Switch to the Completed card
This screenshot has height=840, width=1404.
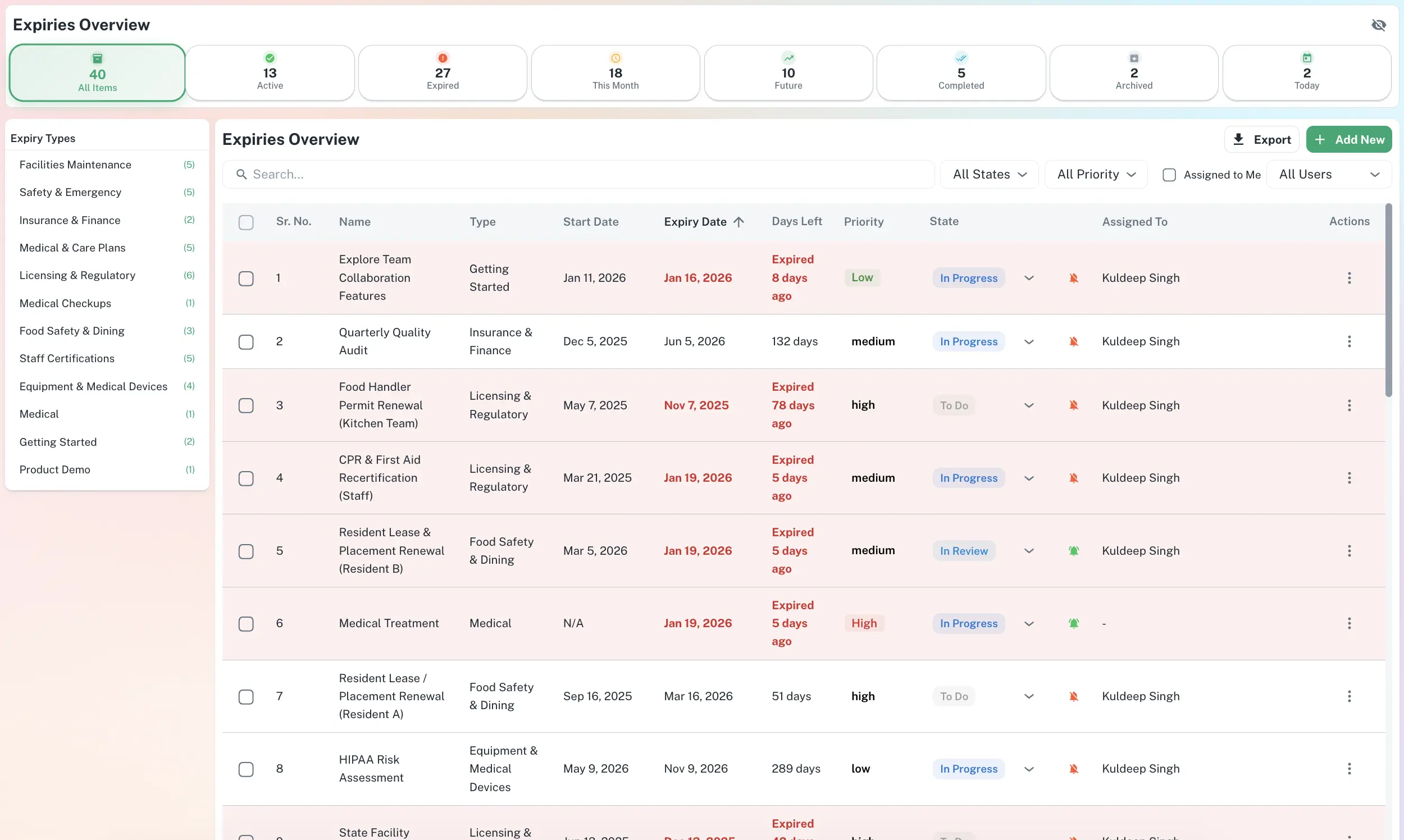click(x=961, y=73)
